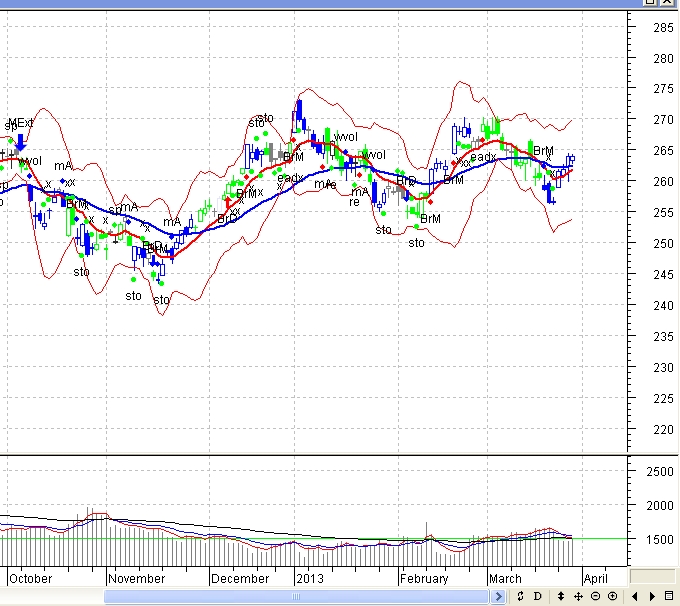Click the D daily period icon
The height and width of the screenshot is (606, 680).
click(537, 597)
